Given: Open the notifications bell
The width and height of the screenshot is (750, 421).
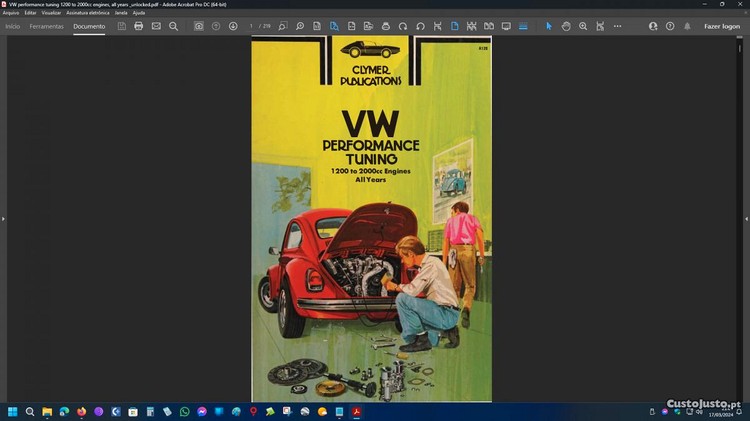Looking at the screenshot, I should (x=687, y=26).
